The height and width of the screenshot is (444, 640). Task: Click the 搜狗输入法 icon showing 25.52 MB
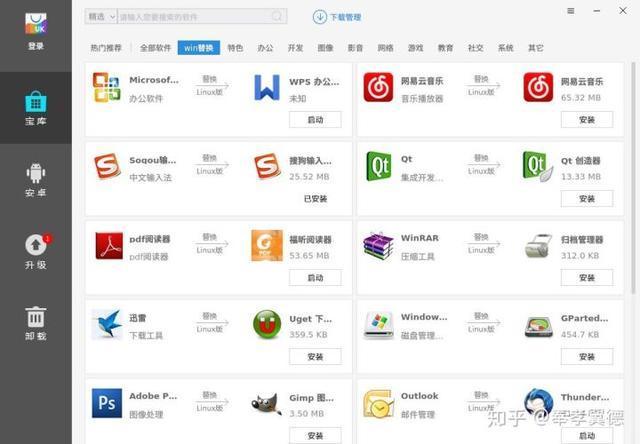click(267, 166)
